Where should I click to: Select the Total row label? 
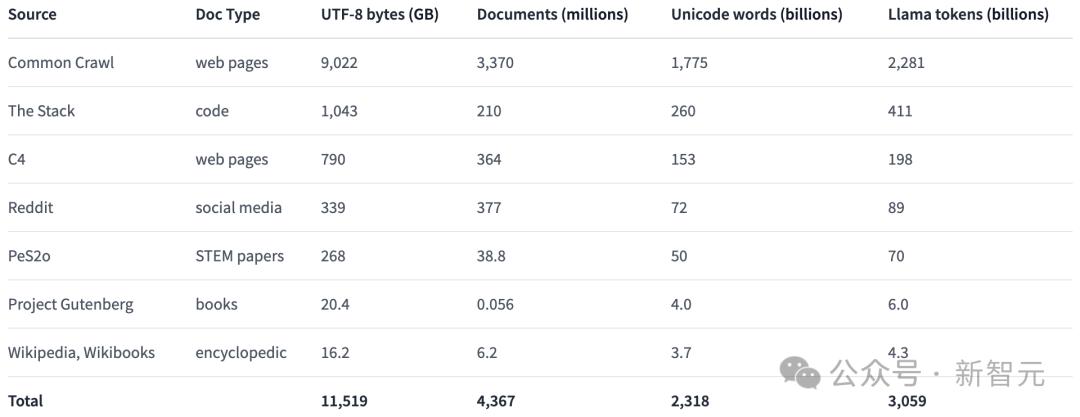tap(26, 400)
